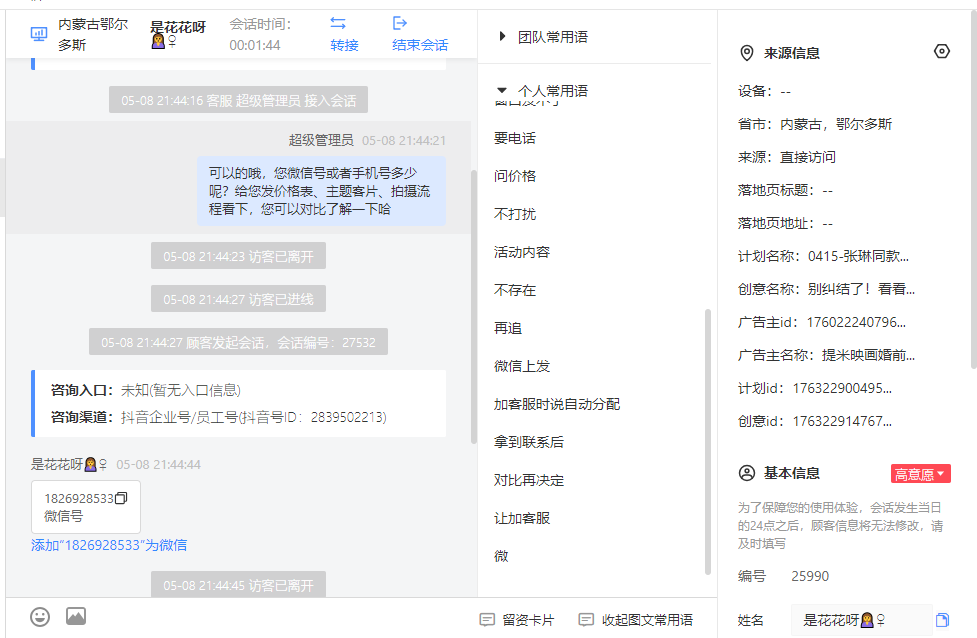Select the 对比再决定 quick phrase
The image size is (977, 638).
tap(529, 480)
